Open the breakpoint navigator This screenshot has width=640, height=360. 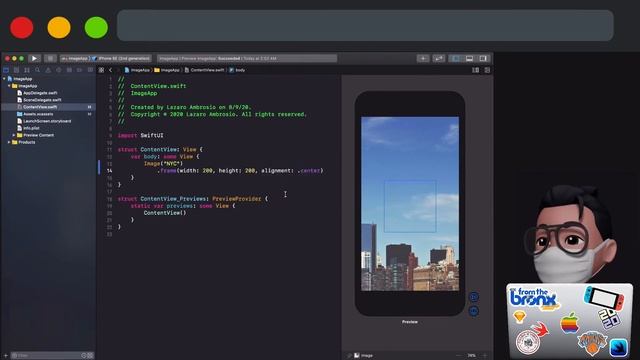pos(80,70)
